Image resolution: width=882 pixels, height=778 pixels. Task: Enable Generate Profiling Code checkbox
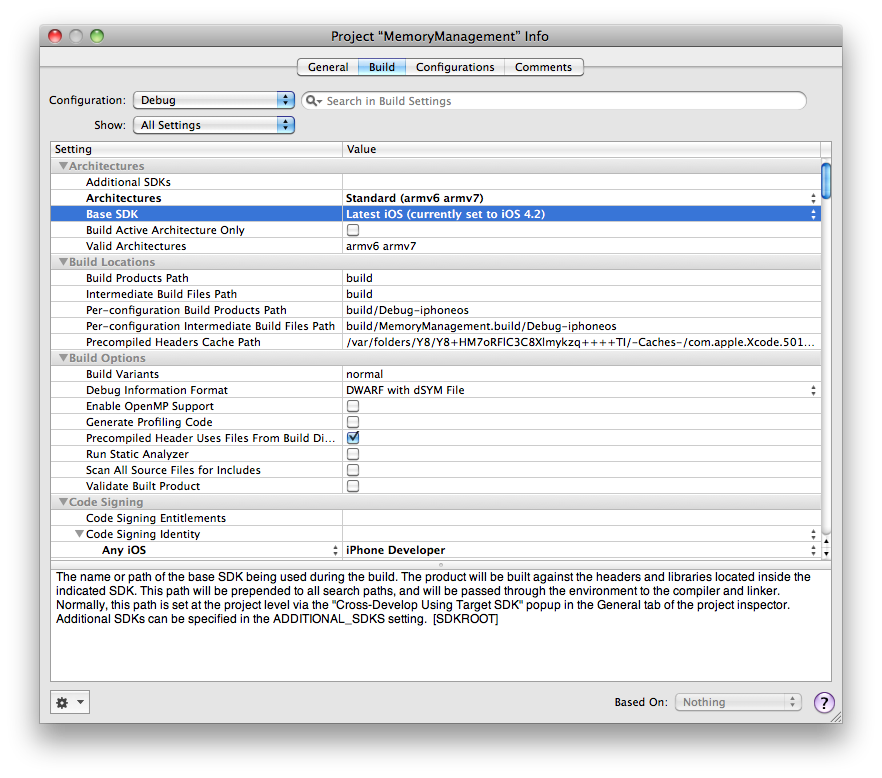coord(353,422)
